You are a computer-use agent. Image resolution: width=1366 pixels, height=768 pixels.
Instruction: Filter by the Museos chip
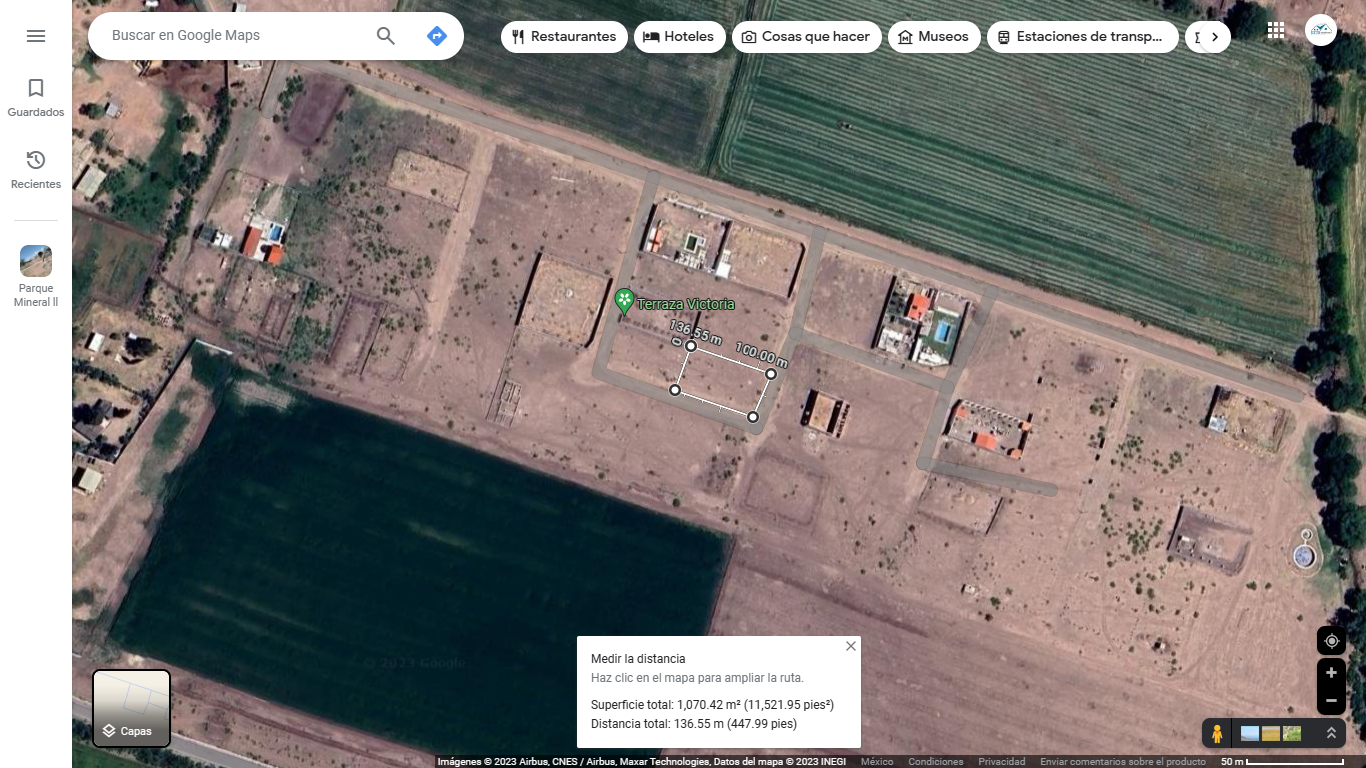[x=933, y=37]
